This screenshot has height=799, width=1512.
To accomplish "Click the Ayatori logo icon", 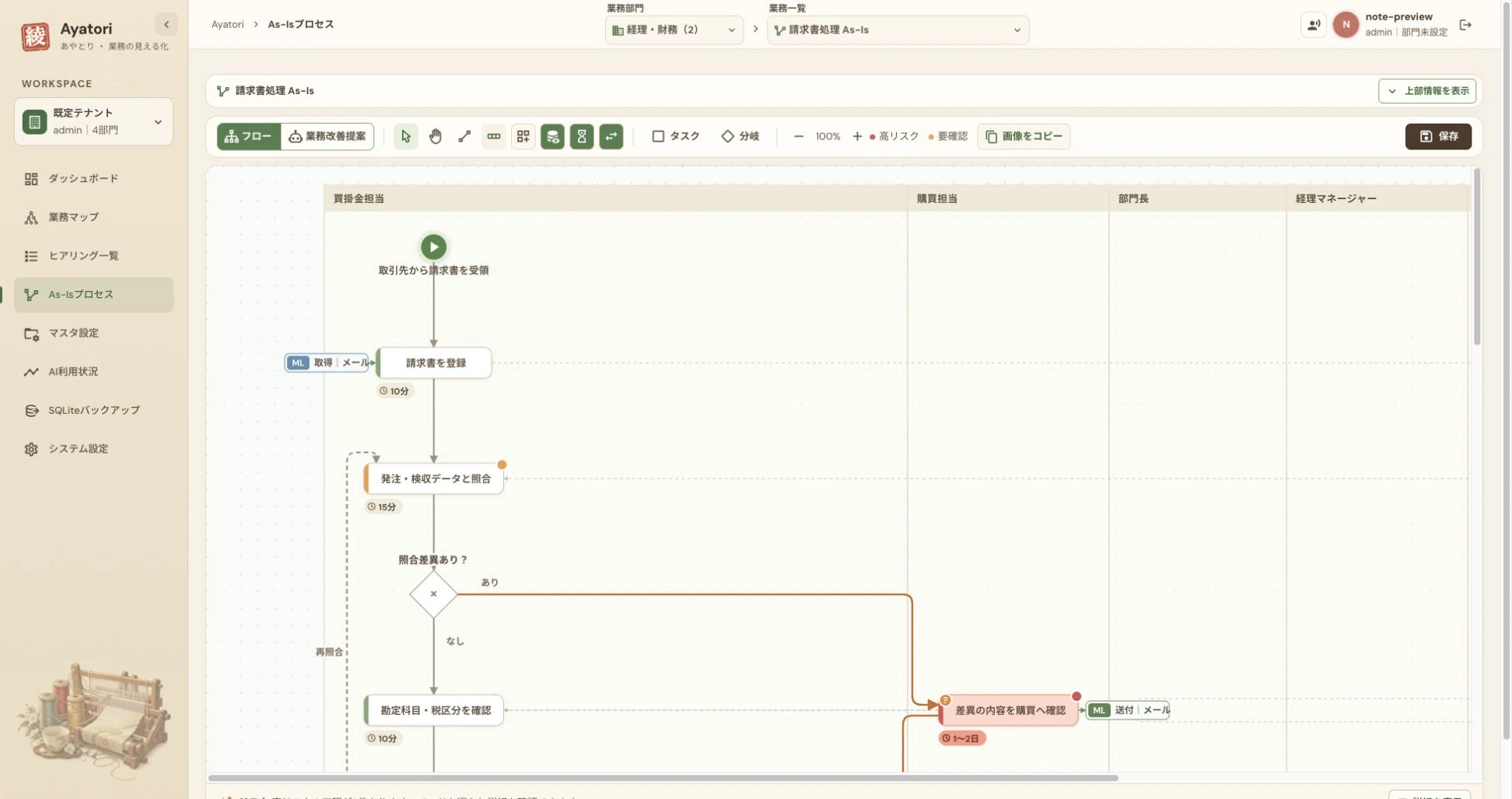I will point(35,36).
